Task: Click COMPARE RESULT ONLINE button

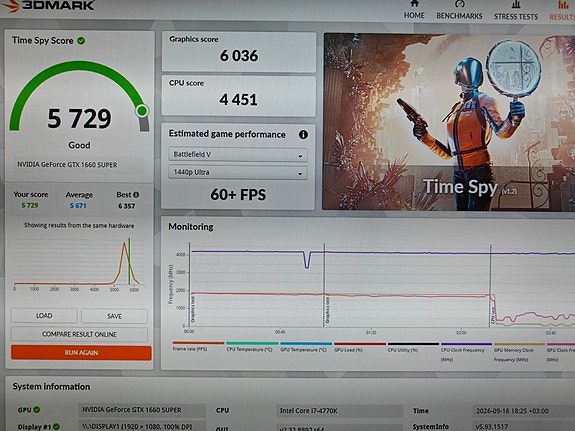Action: pyautogui.click(x=80, y=334)
